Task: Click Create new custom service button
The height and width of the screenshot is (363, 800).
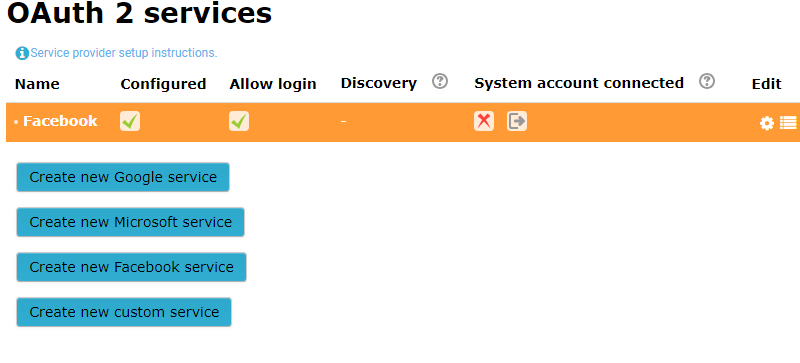Action: coord(124,312)
